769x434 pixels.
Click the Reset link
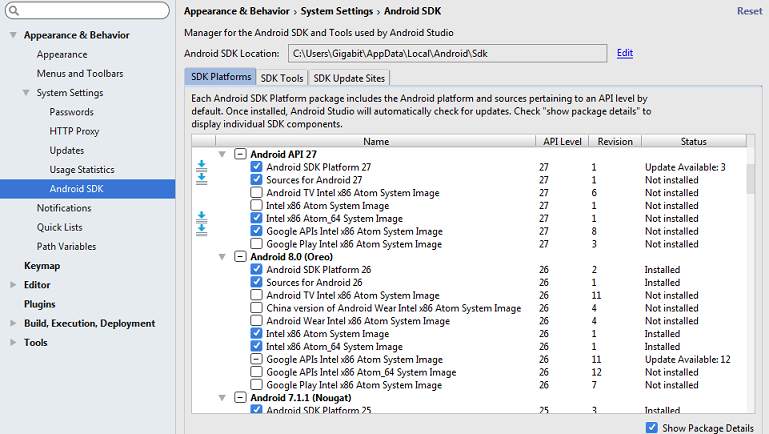point(749,11)
